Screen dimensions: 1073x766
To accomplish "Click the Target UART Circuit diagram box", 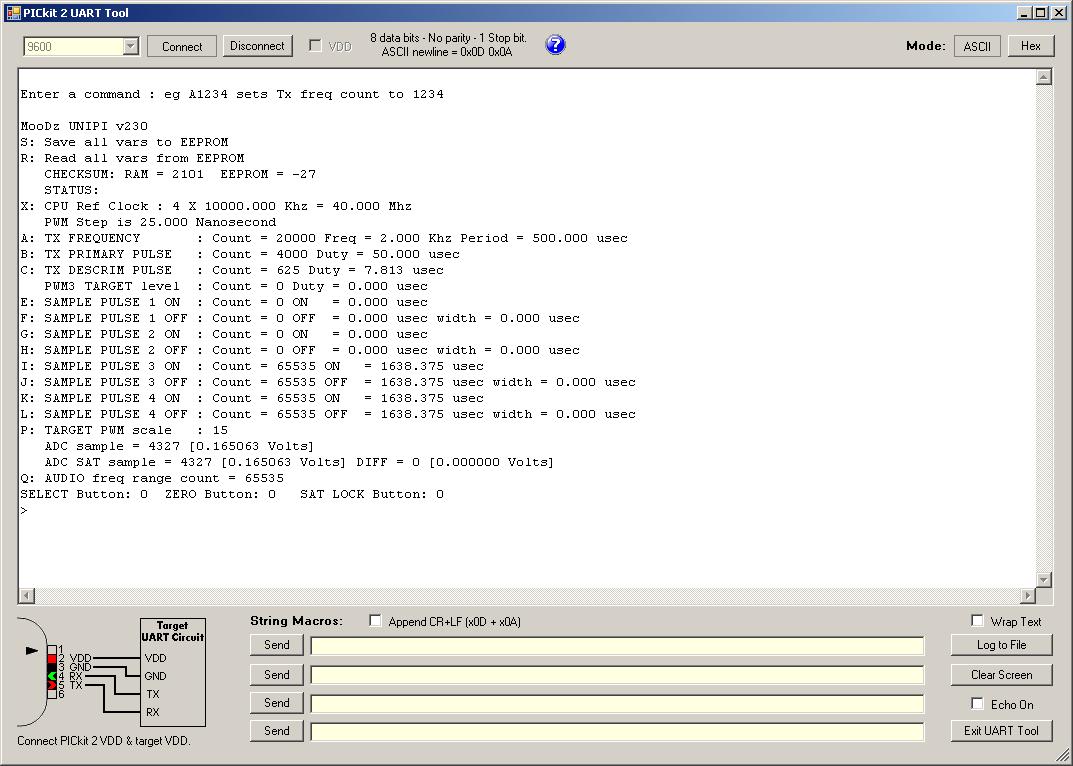I will 173,672.
